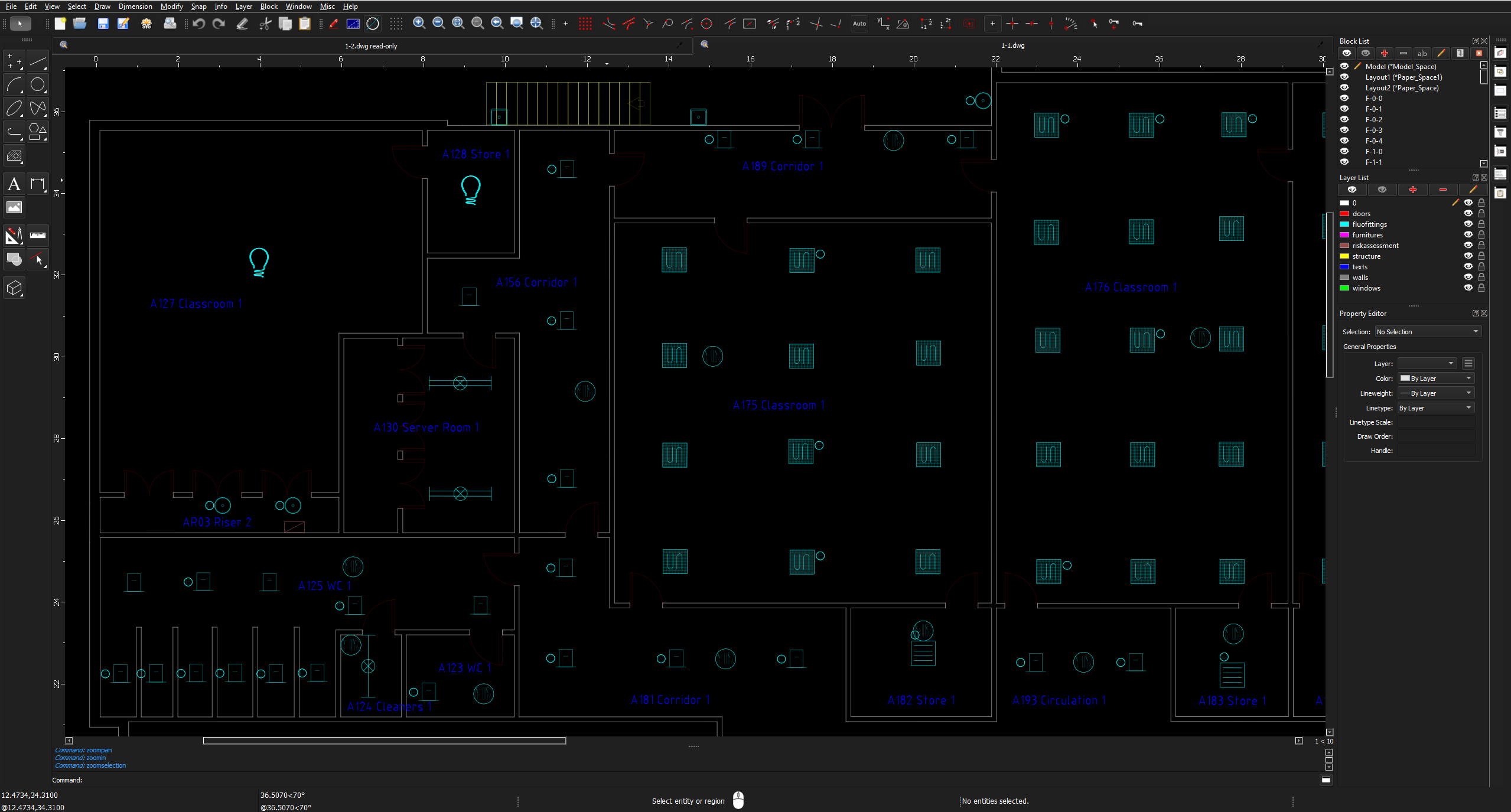
Task: Click the SVG export icon
Action: tap(146, 24)
